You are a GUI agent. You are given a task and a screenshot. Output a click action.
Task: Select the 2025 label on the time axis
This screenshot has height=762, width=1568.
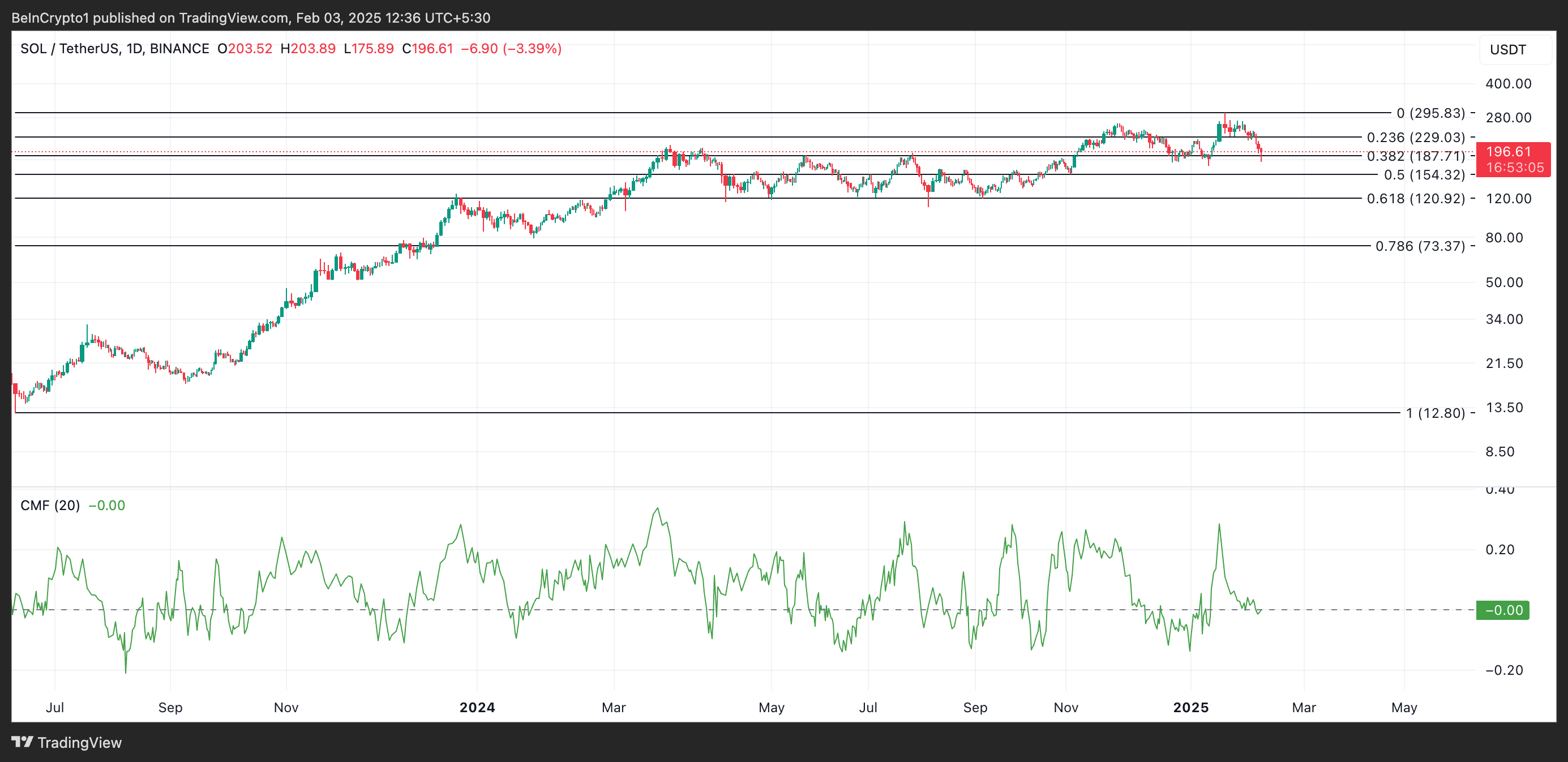click(1191, 707)
